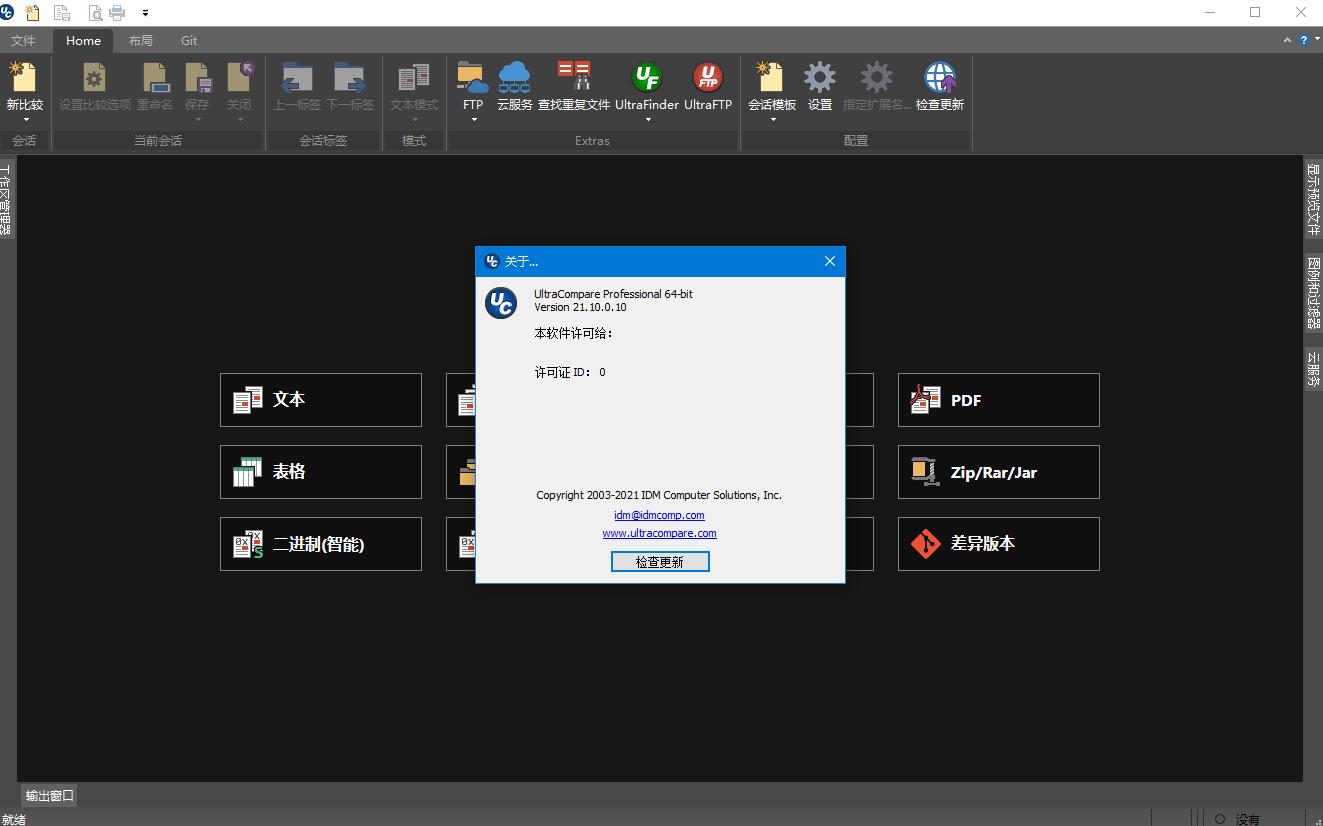Start a 二进制(智能) binary comparison

(x=321, y=544)
